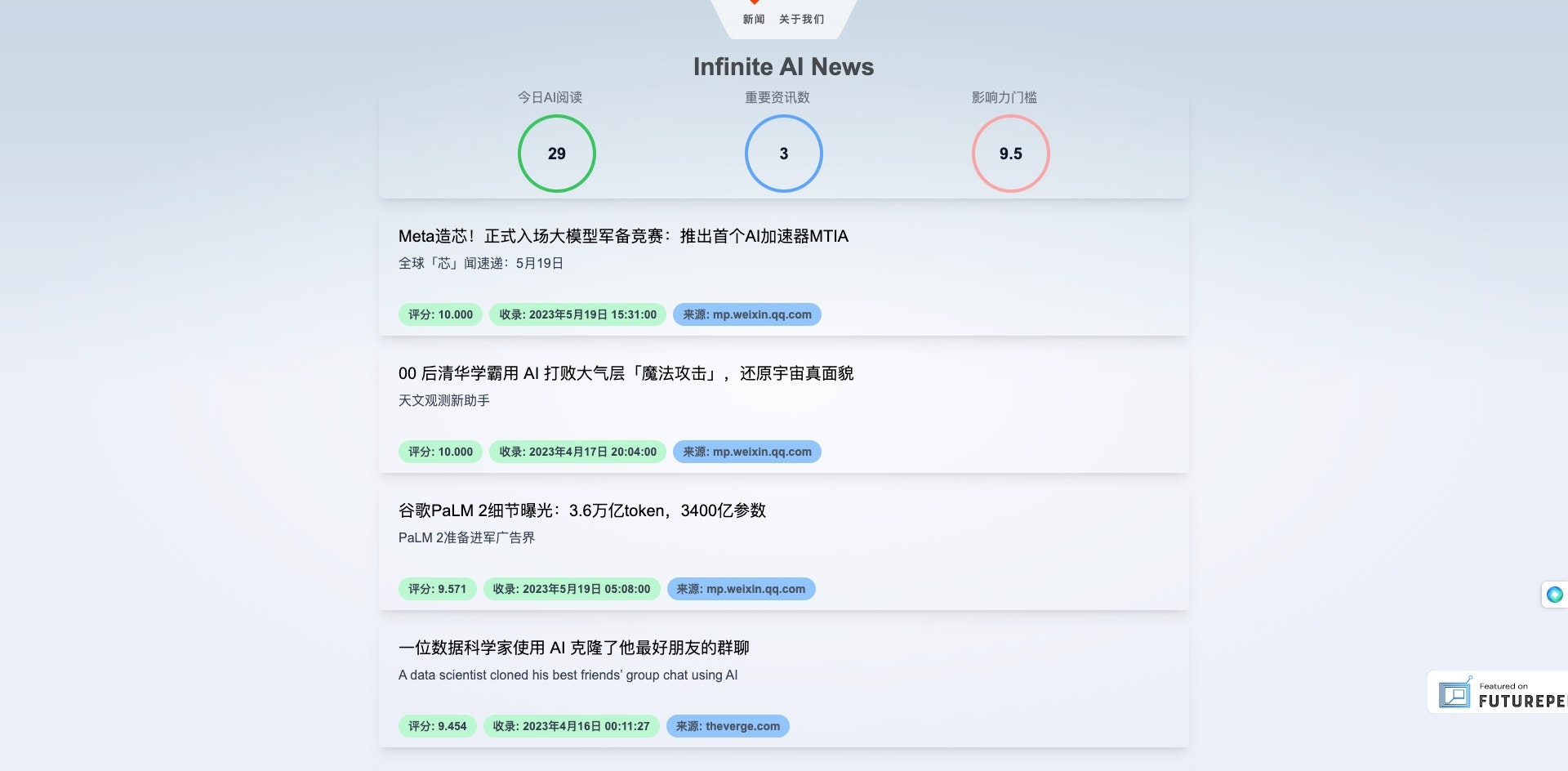The height and width of the screenshot is (771, 1568).
Task: Click the 今日AI阅读 label
Action: tap(550, 97)
